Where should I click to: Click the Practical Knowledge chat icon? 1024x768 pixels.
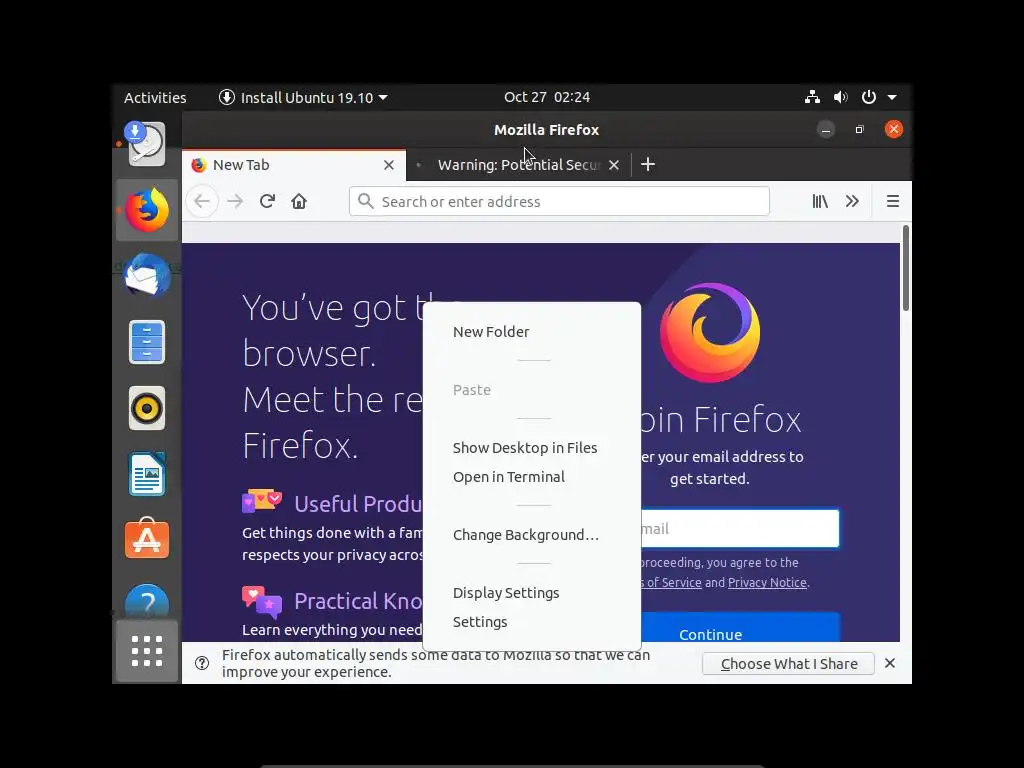point(262,601)
